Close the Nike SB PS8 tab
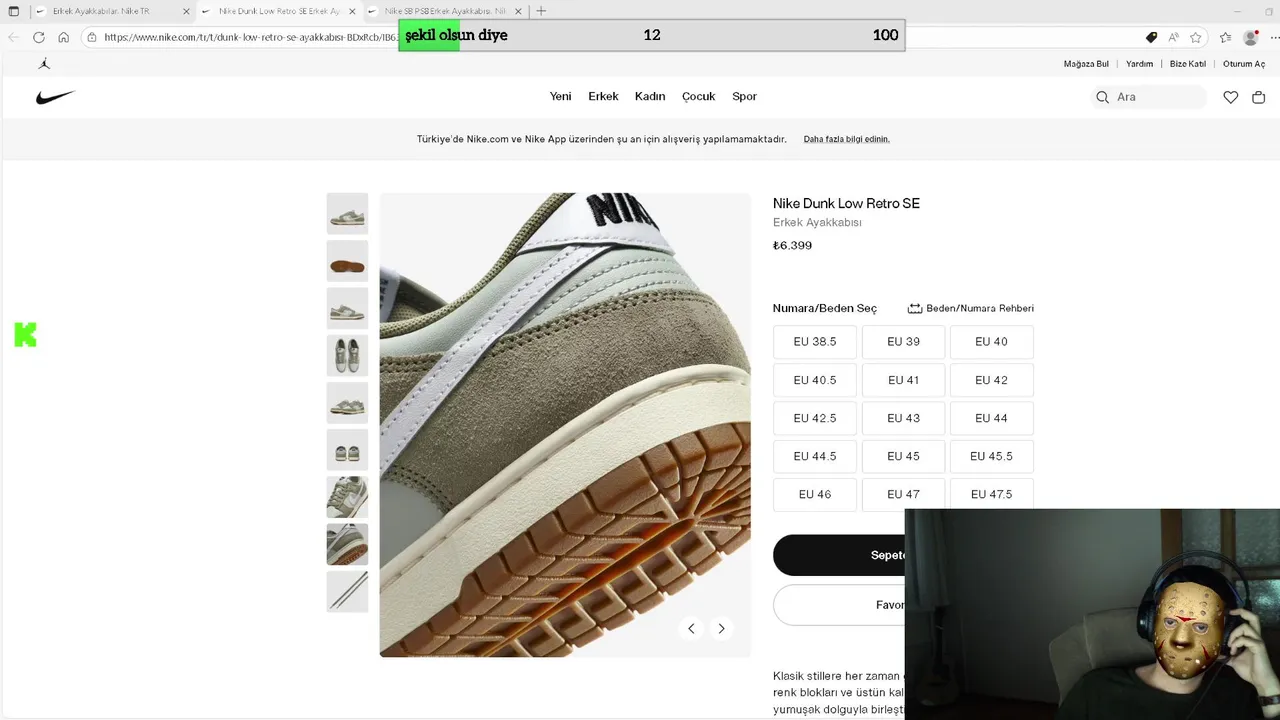Viewport: 1280px width, 720px height. [x=518, y=11]
